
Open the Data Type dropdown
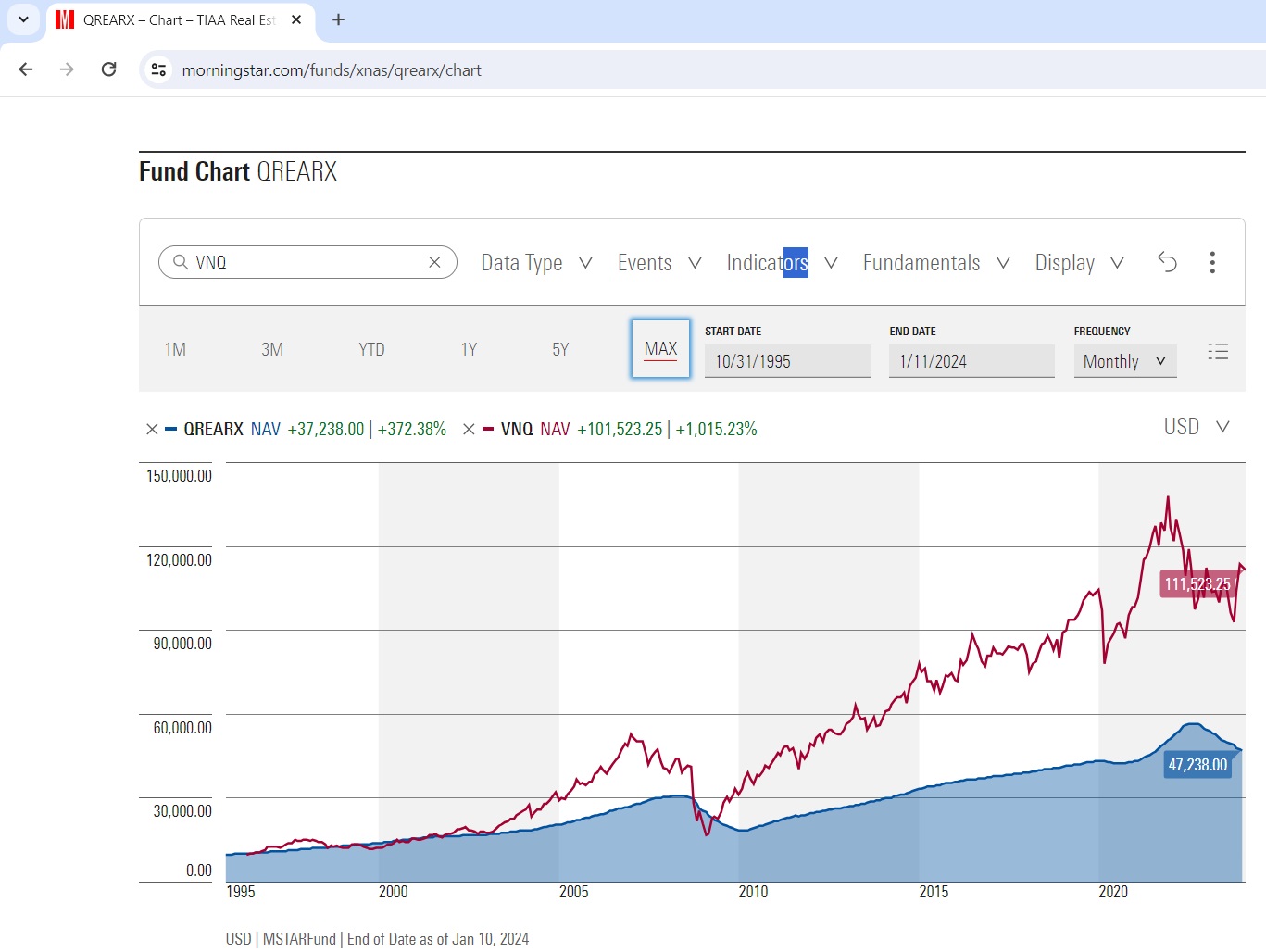pyautogui.click(x=536, y=263)
